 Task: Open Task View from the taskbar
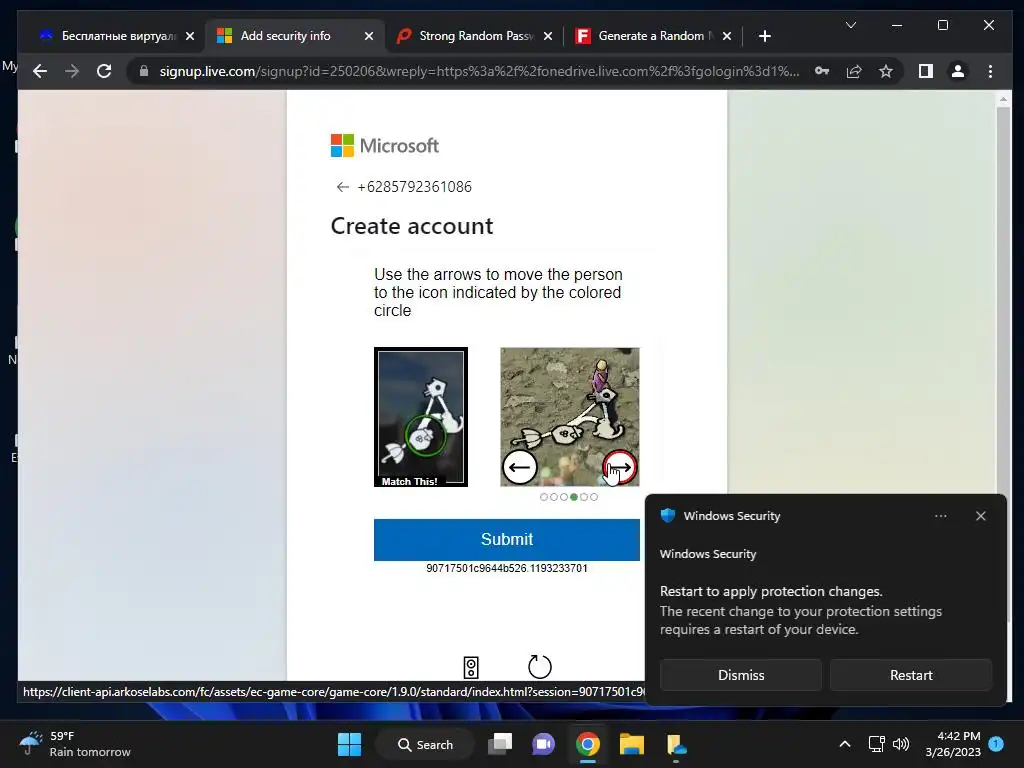[x=500, y=744]
